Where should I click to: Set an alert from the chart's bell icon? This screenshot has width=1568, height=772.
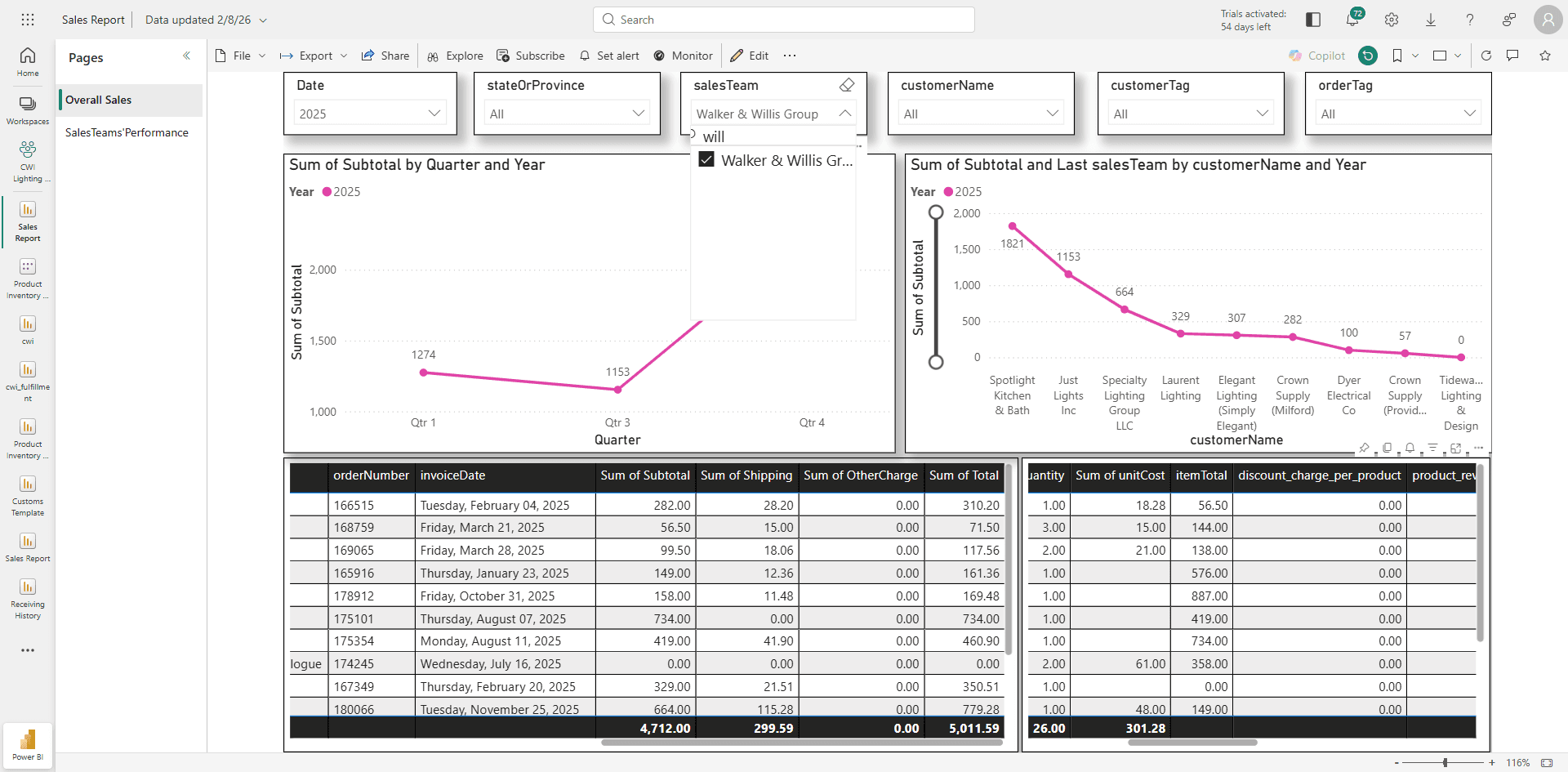[1410, 448]
